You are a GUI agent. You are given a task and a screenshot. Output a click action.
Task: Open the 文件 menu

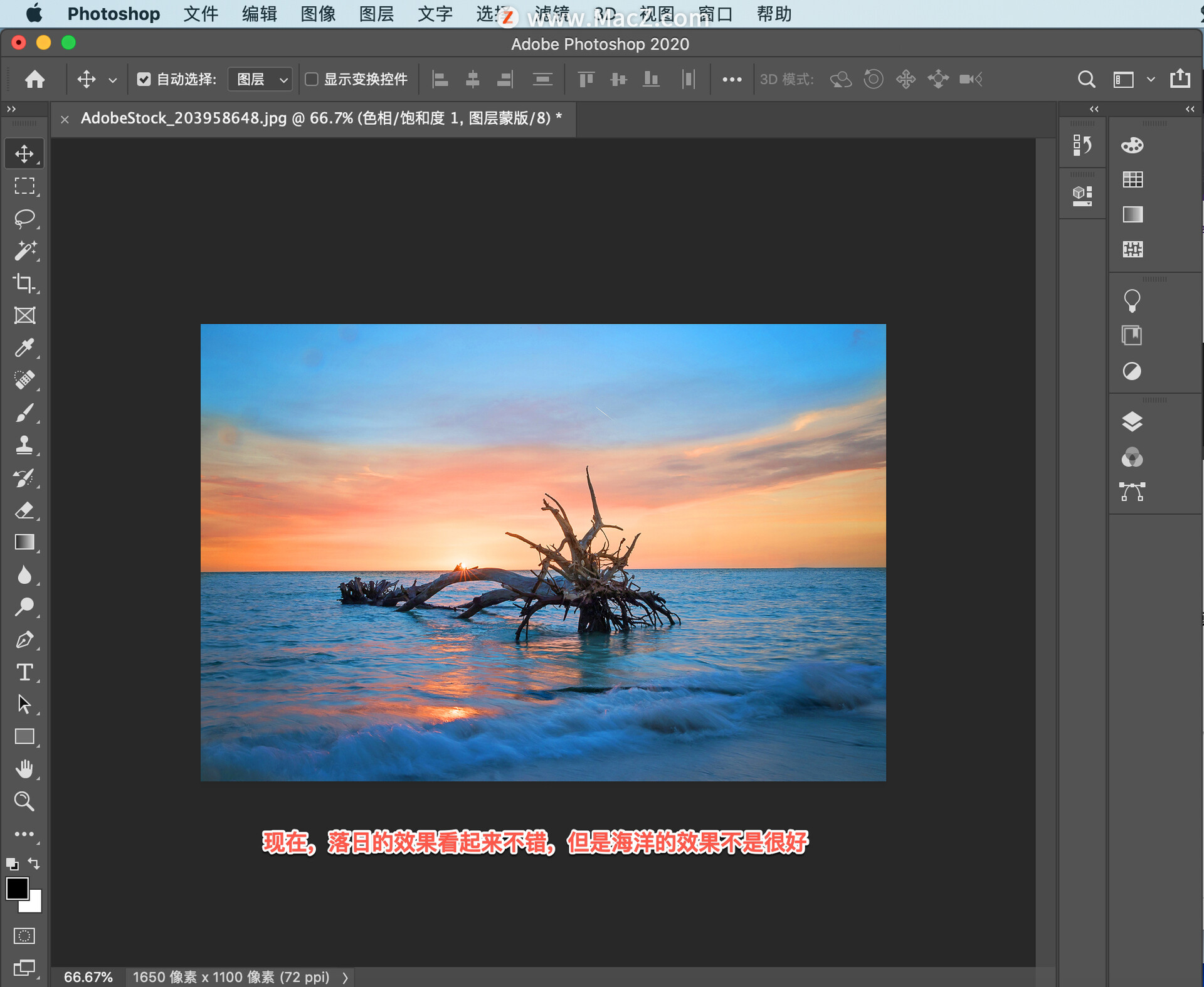[201, 13]
